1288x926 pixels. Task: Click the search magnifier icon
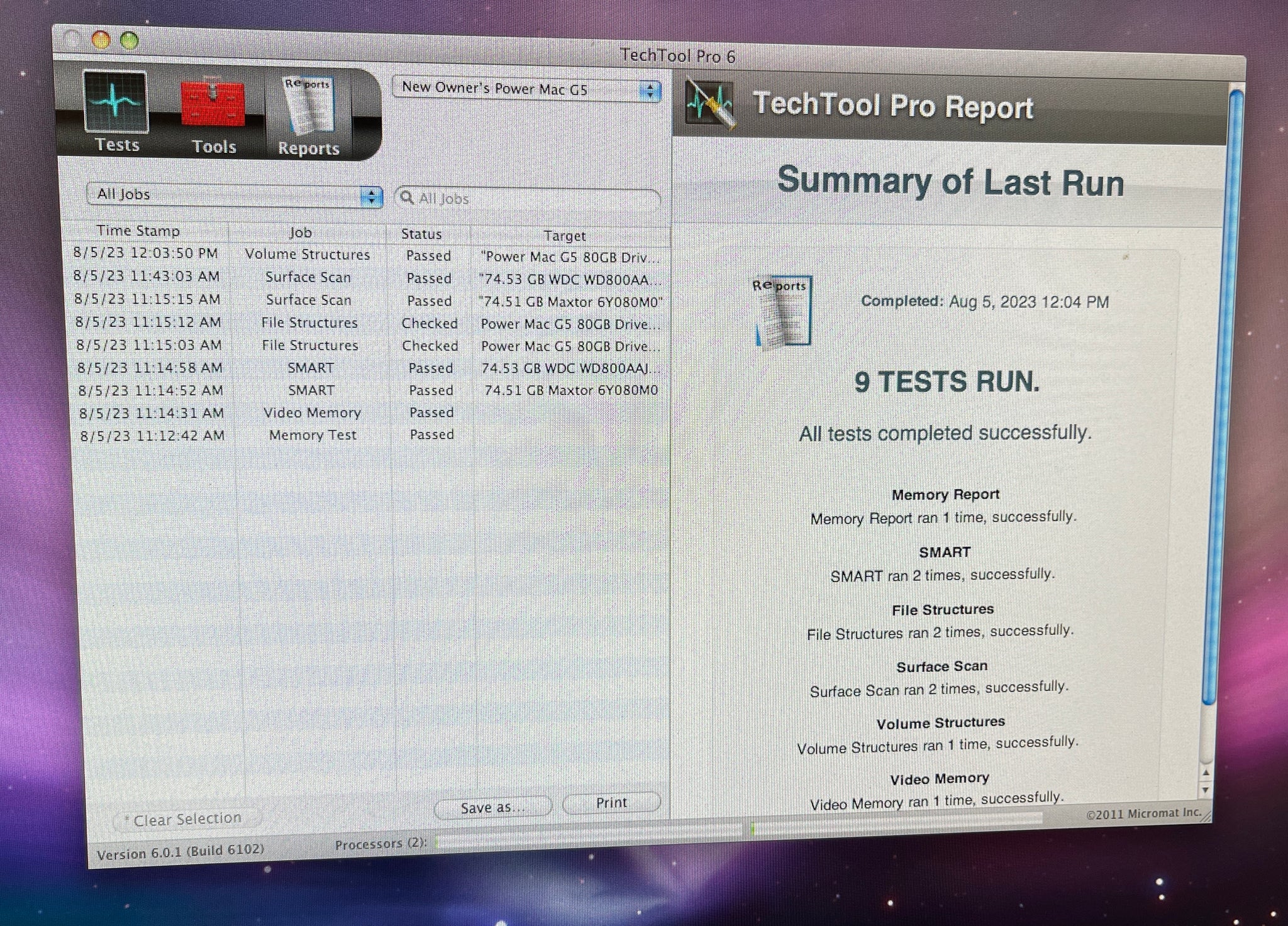(407, 198)
